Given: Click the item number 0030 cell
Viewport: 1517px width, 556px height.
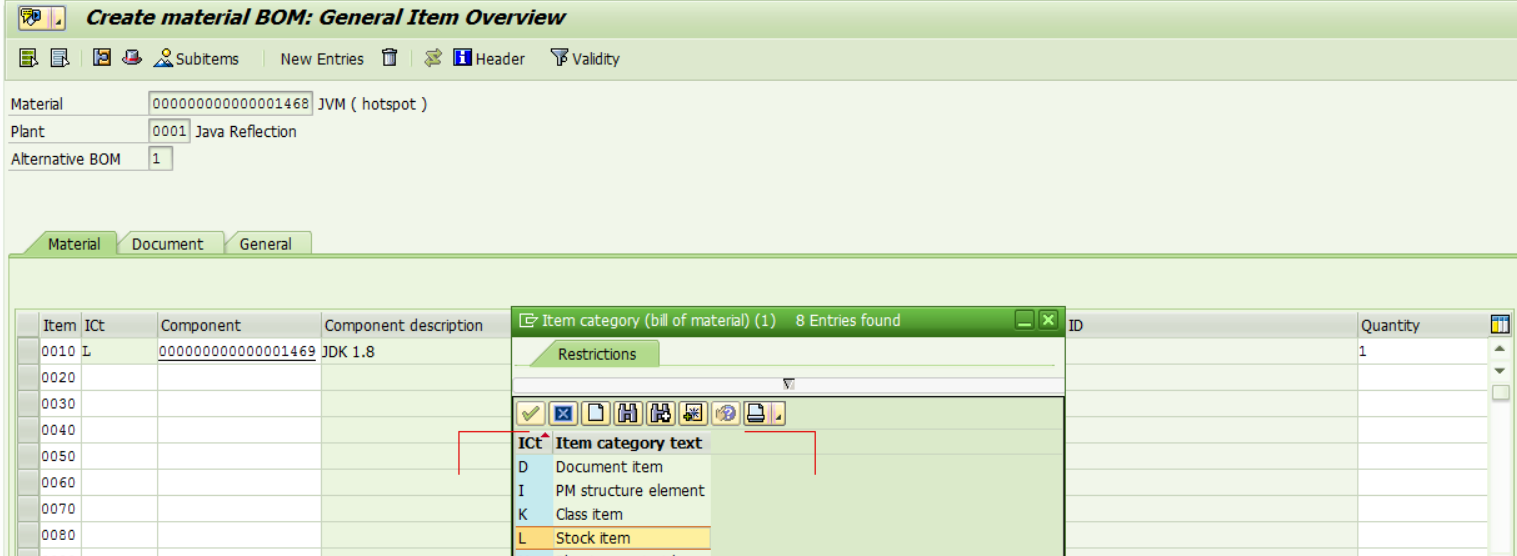Looking at the screenshot, I should (60, 403).
